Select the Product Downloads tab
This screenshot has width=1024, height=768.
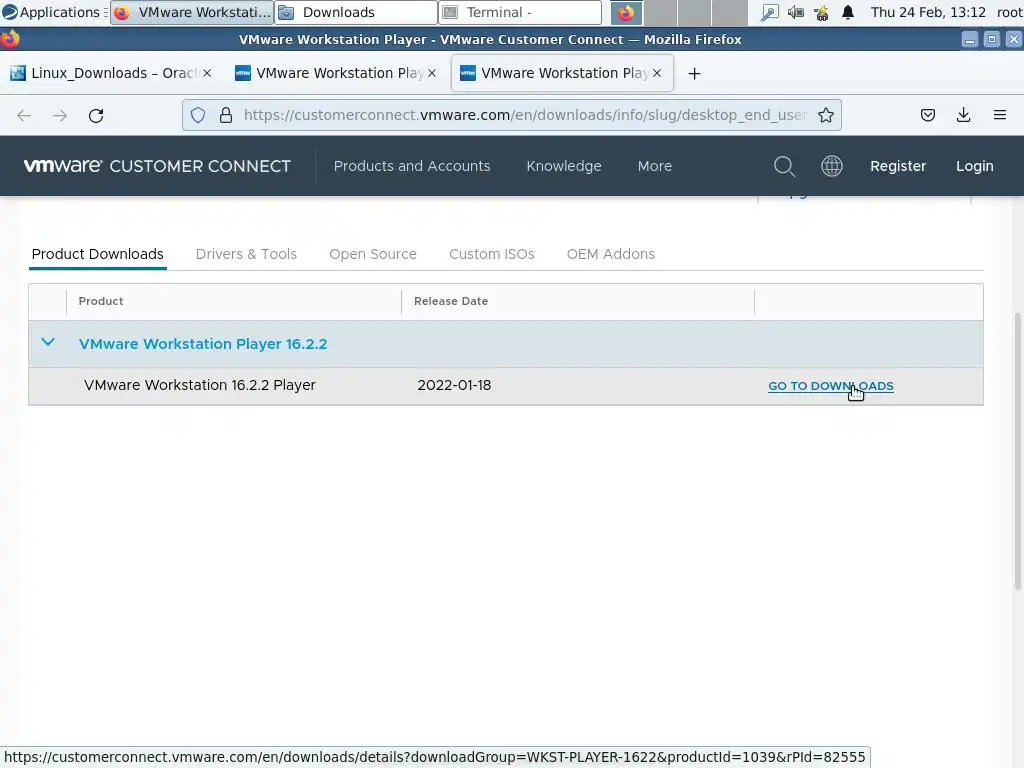(97, 254)
